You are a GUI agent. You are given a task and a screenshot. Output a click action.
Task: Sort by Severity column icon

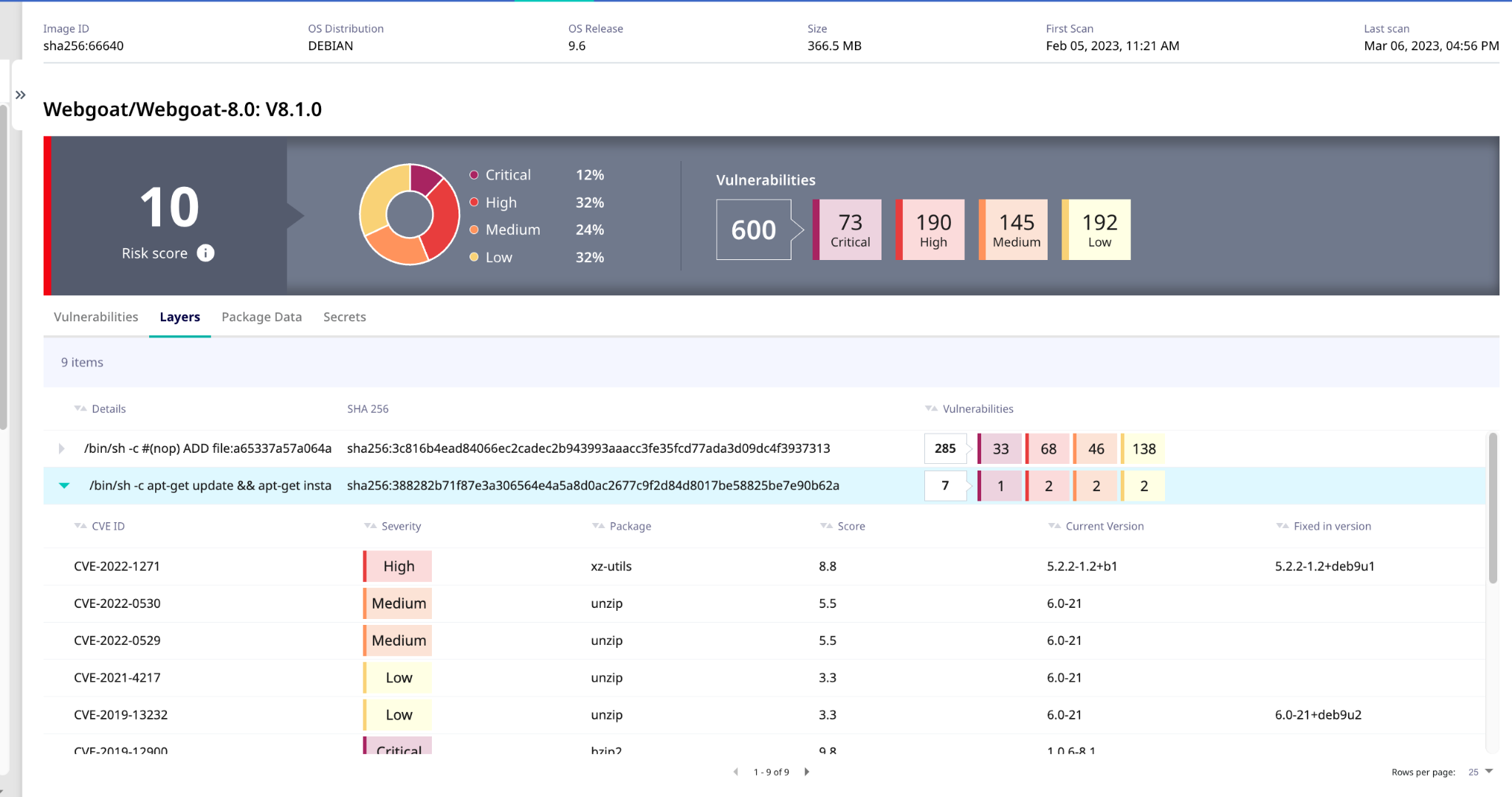pos(370,526)
